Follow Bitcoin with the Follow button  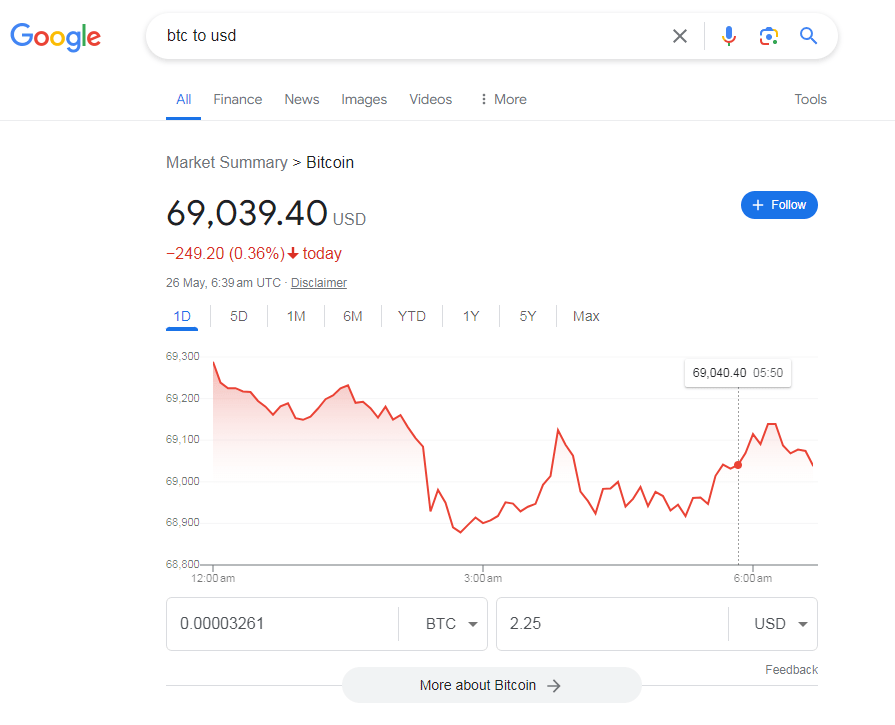[779, 205]
